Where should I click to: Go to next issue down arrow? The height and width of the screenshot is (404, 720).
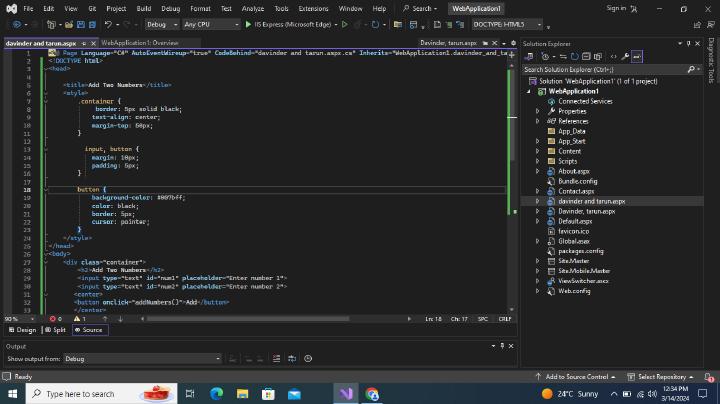[x=120, y=319]
